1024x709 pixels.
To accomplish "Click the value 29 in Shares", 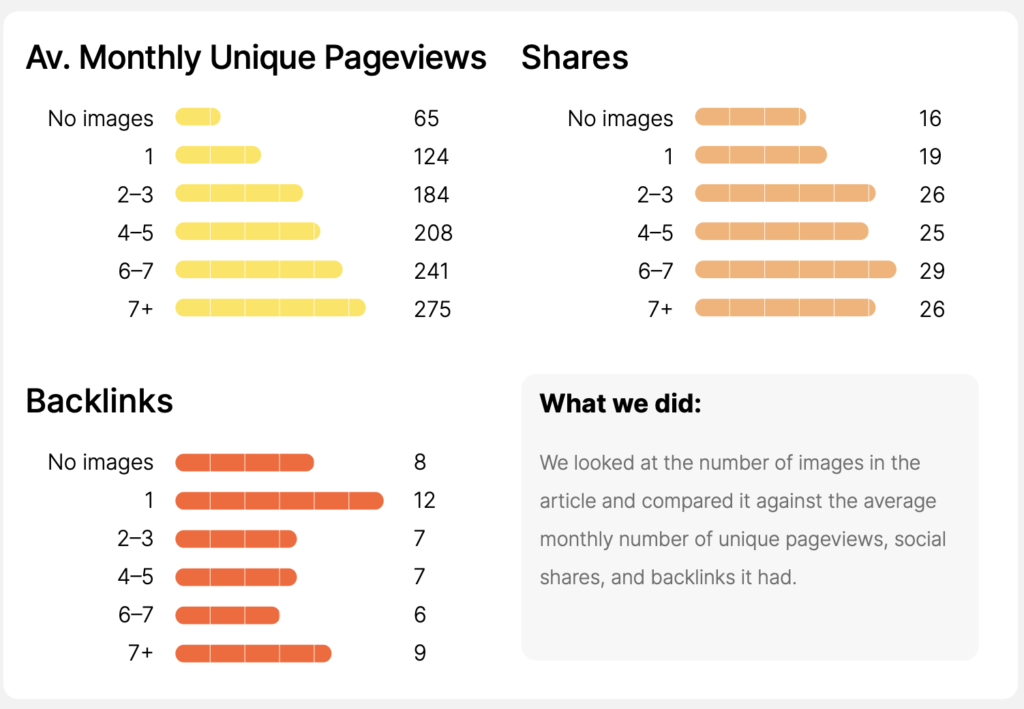I will [932, 271].
